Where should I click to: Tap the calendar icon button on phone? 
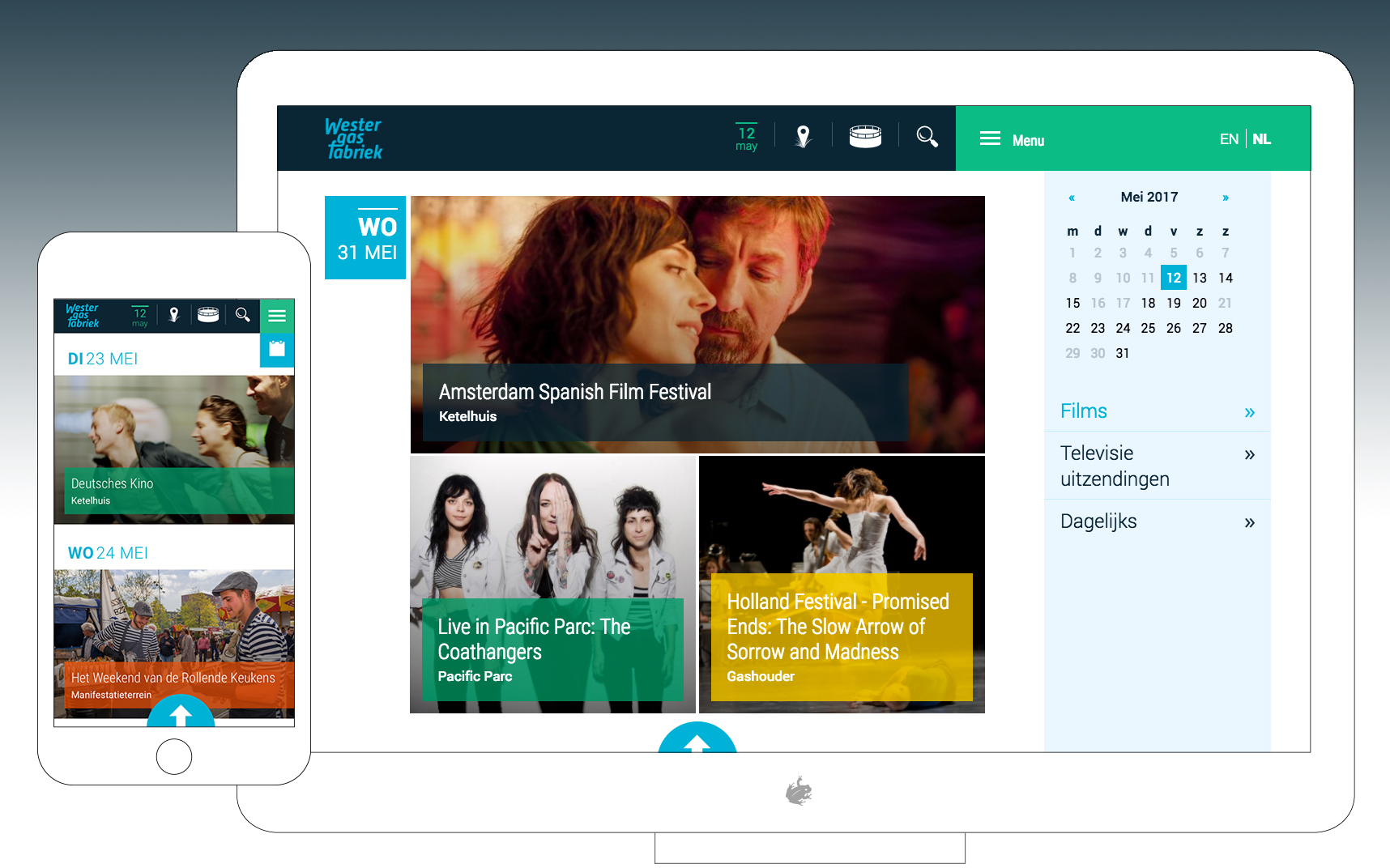(x=277, y=350)
